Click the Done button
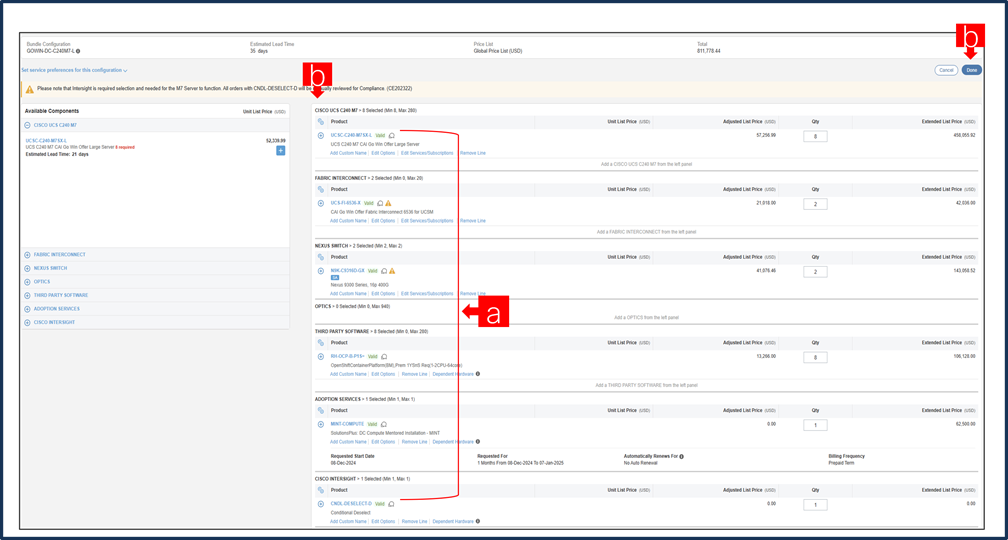Image resolution: width=1008 pixels, height=540 pixels. [x=971, y=70]
